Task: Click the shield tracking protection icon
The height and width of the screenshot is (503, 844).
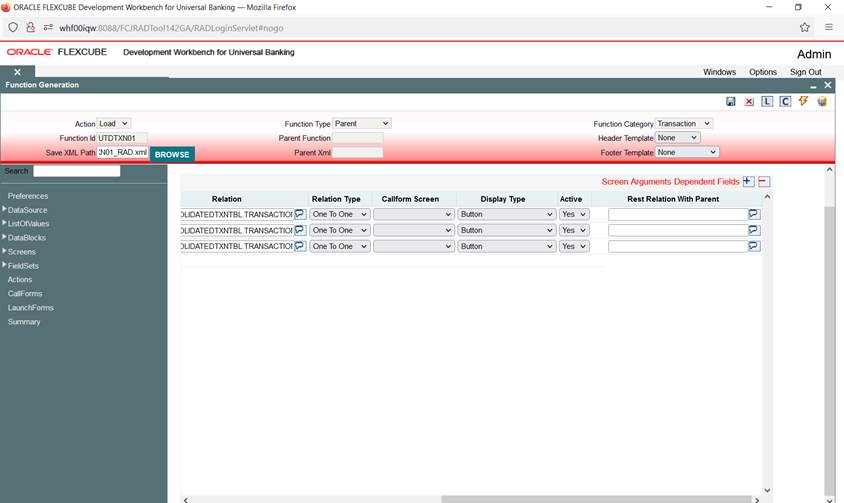Action: [x=13, y=27]
